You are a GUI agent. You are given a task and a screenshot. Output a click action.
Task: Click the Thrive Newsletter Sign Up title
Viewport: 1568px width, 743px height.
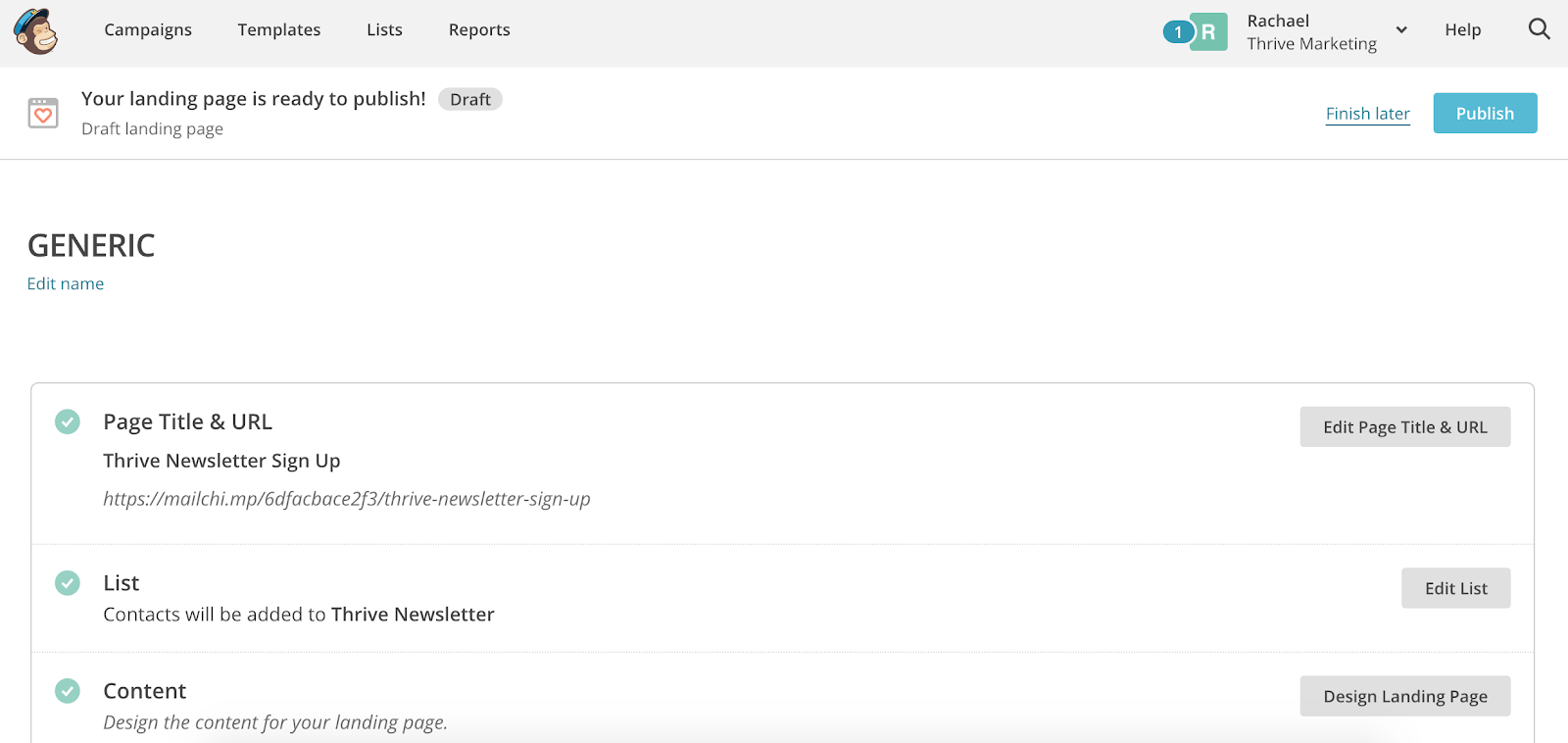(221, 461)
